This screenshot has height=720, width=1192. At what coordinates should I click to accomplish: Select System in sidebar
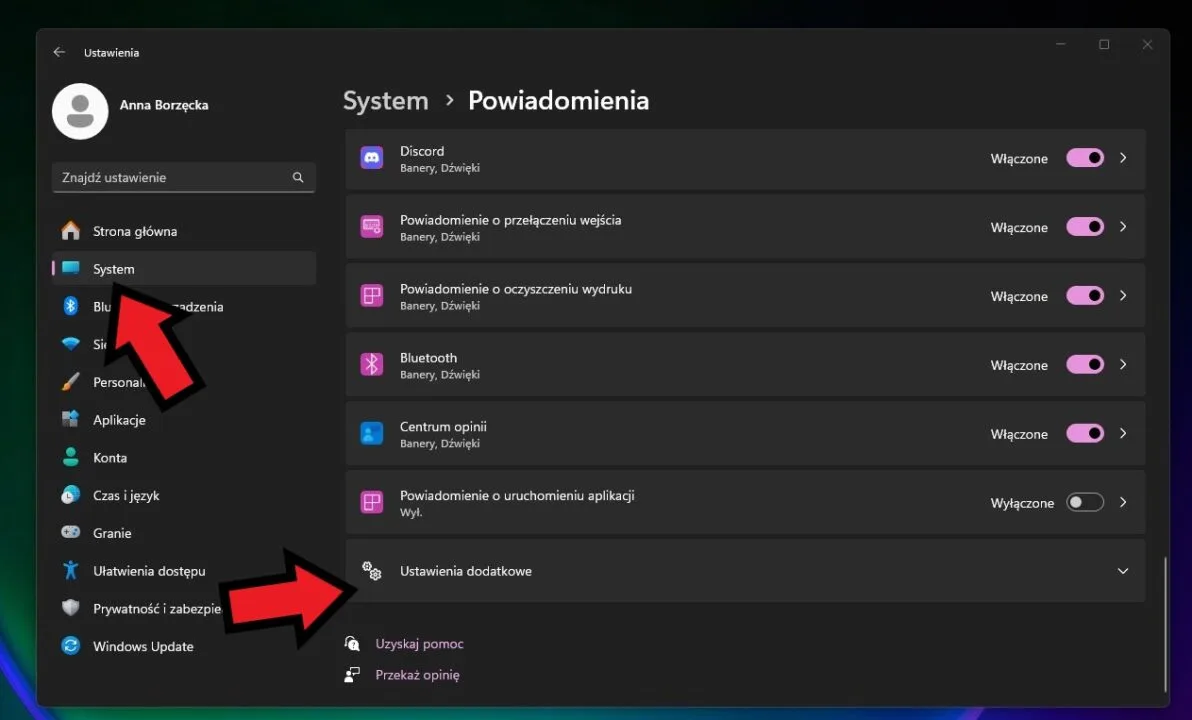[x=184, y=268]
